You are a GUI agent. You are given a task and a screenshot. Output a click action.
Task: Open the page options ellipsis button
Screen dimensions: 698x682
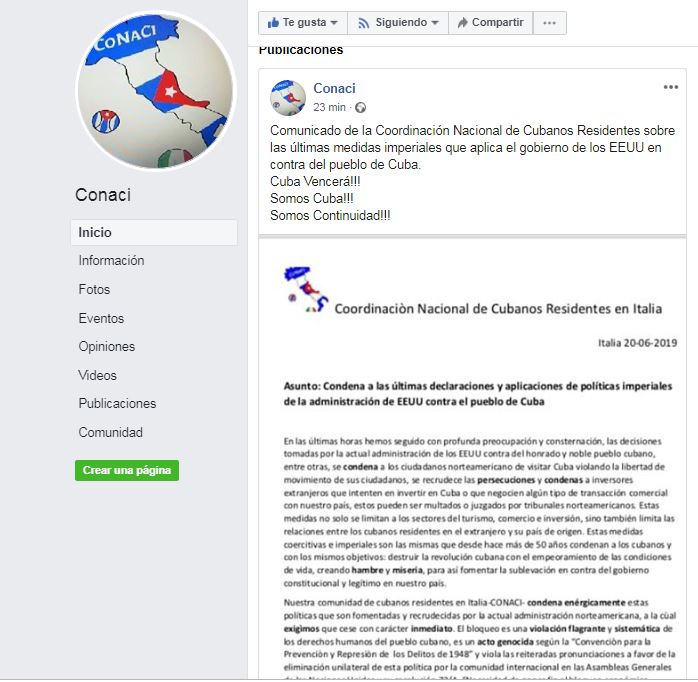549,23
